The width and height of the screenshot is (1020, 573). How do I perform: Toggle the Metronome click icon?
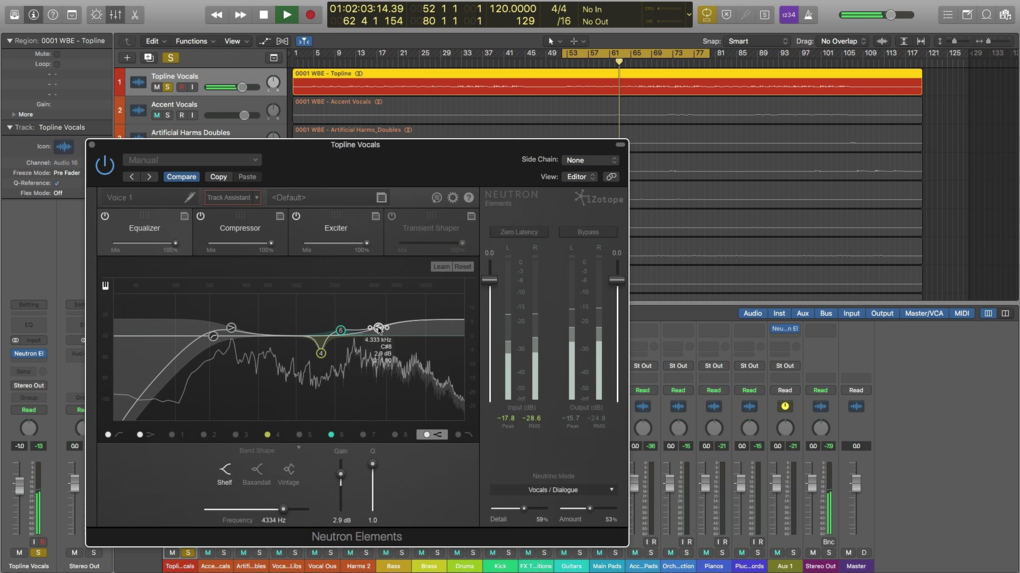[x=808, y=14]
